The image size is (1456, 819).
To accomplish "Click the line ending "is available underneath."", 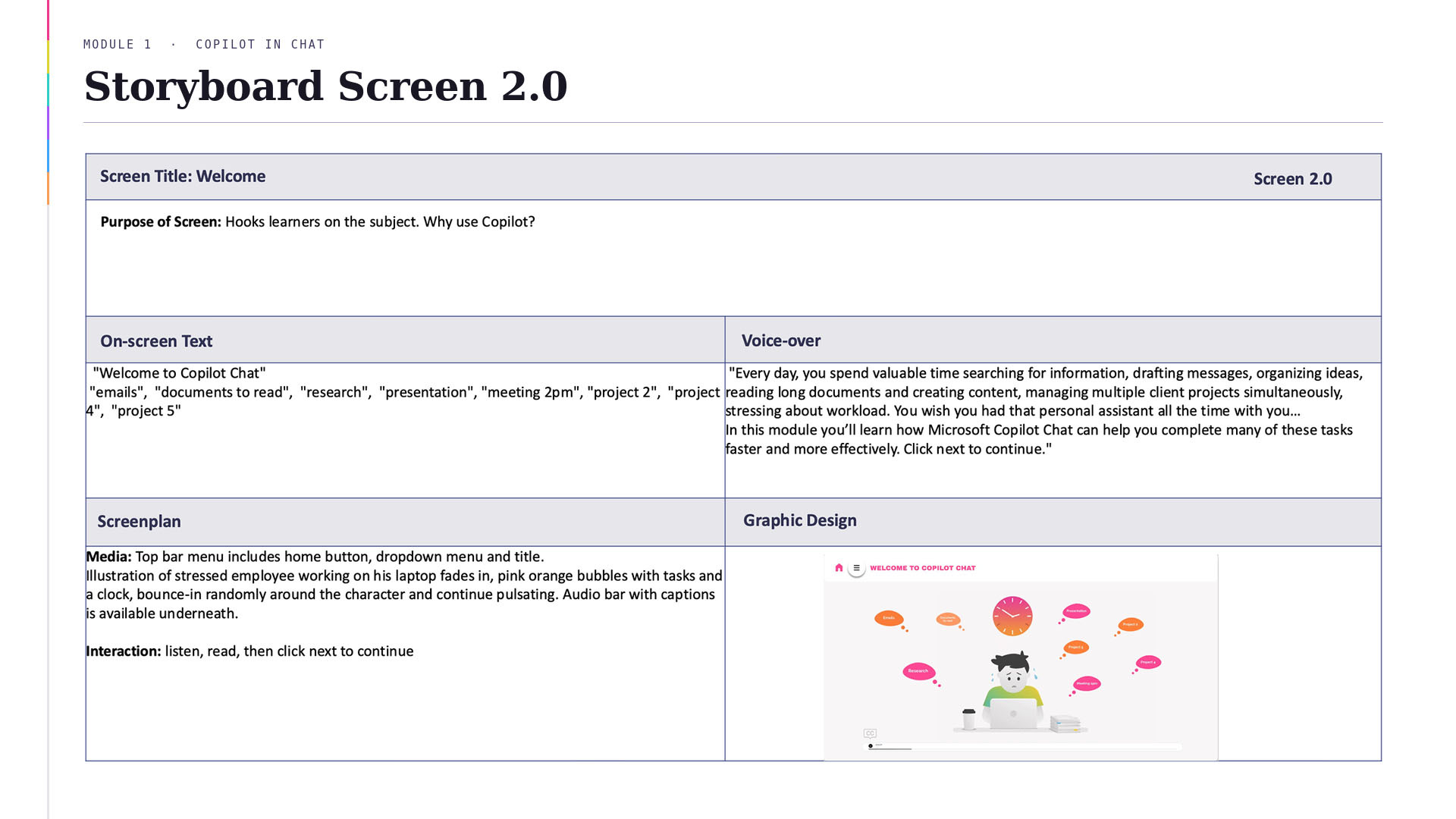I will tap(162, 613).
